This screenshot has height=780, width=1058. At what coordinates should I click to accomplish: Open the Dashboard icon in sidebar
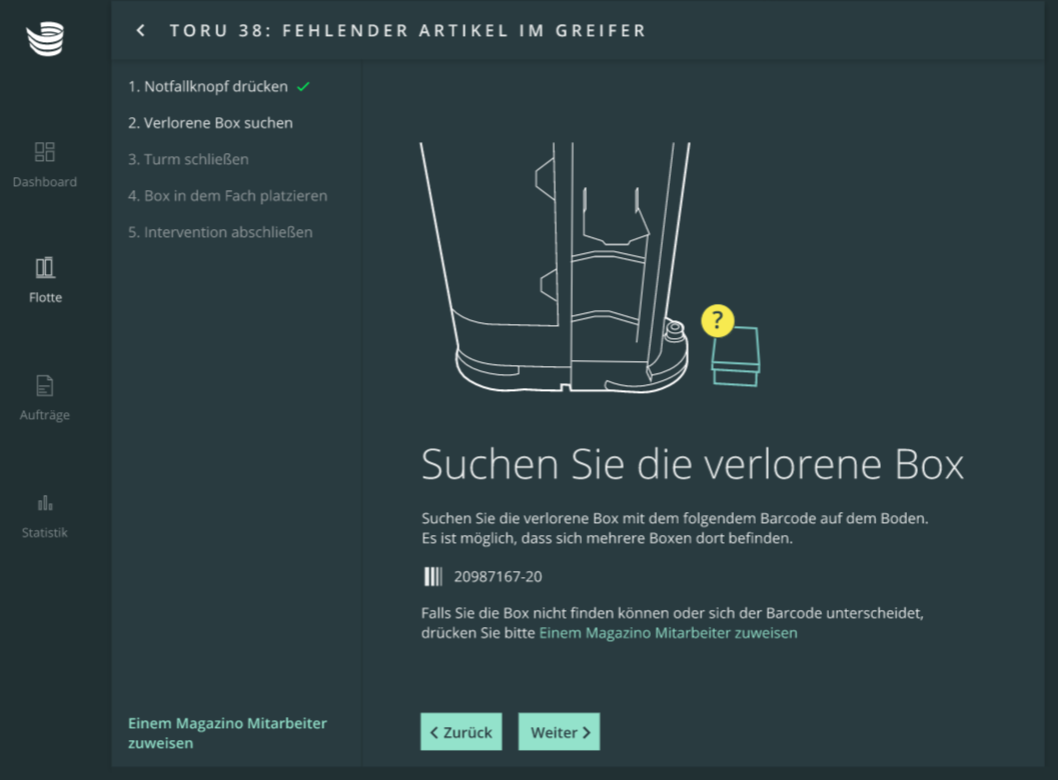45,152
